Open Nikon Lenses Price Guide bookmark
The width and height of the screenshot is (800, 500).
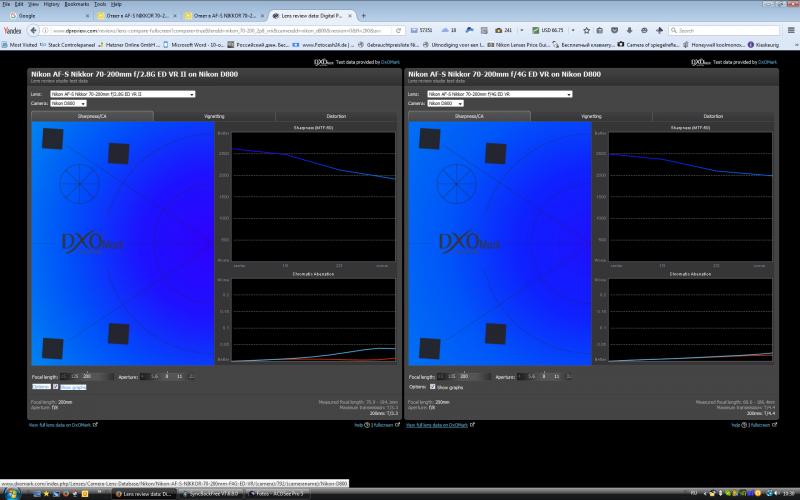[x=519, y=45]
